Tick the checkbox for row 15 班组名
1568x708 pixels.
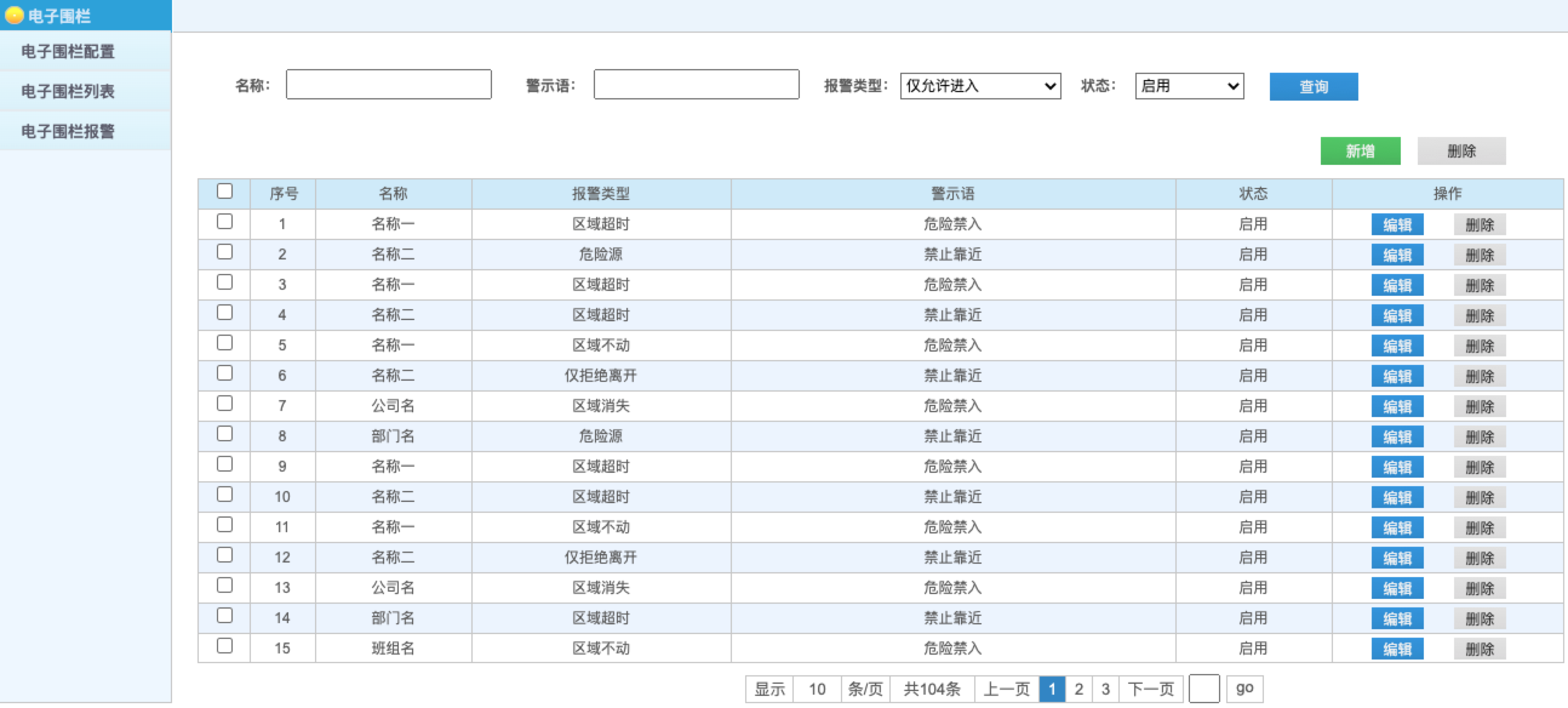click(x=225, y=646)
